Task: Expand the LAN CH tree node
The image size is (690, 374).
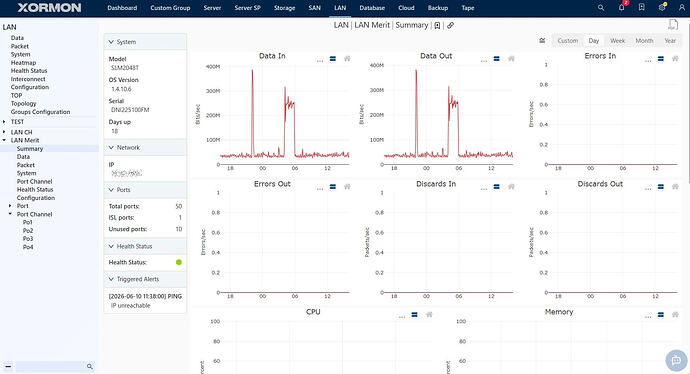Action: point(4,132)
